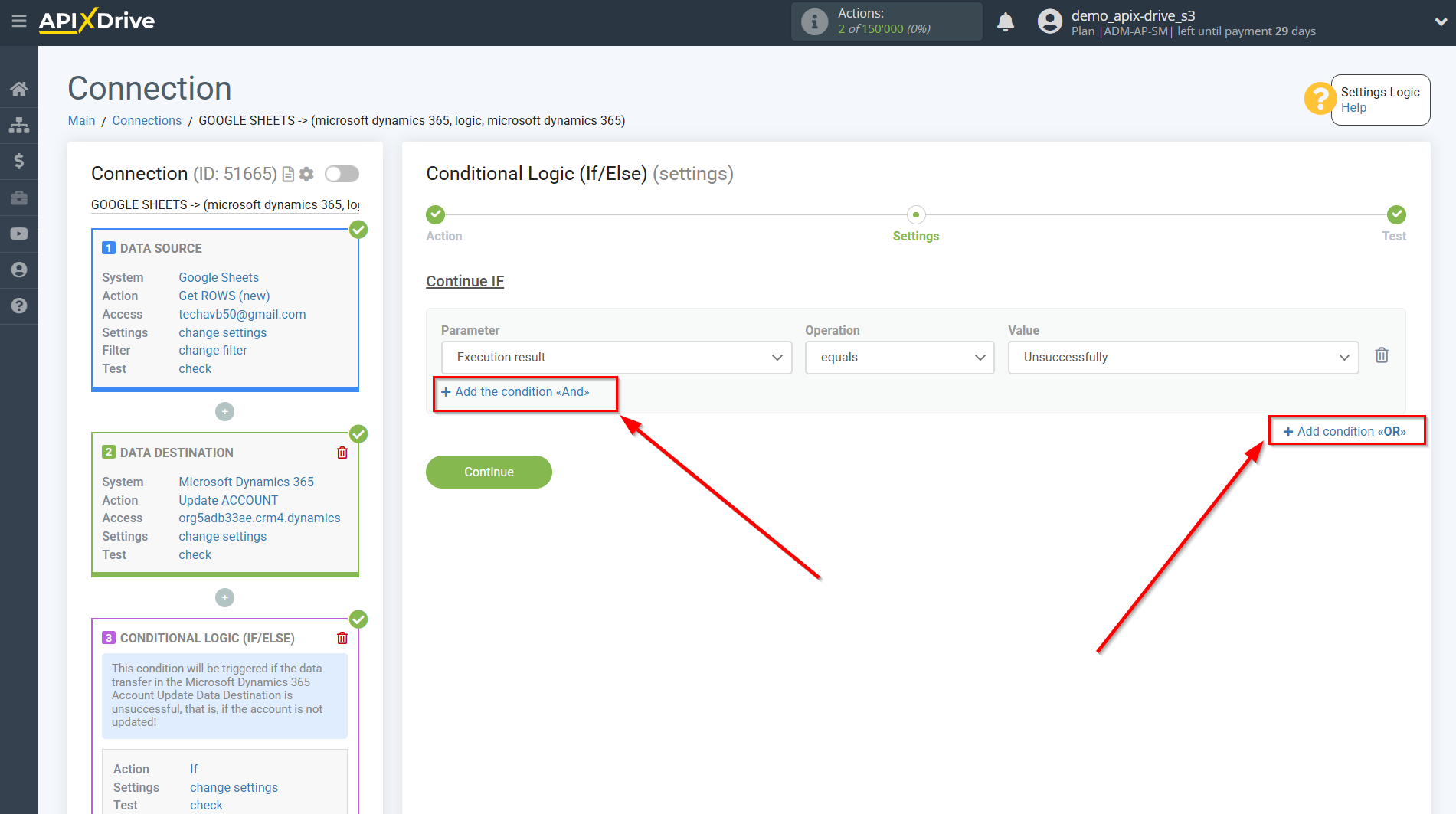Change settings of Conditional Logic

(x=234, y=787)
